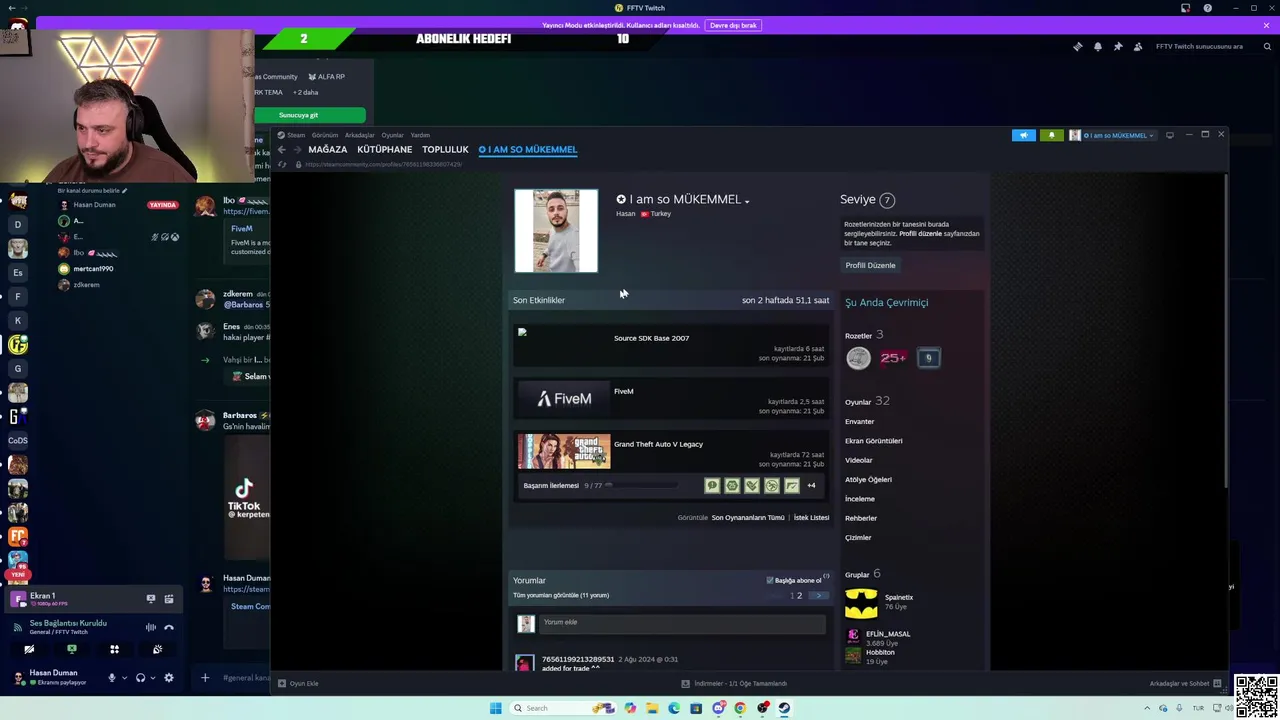Click the square number 9 badge
Viewport: 1280px width, 720px height.
tap(928, 358)
